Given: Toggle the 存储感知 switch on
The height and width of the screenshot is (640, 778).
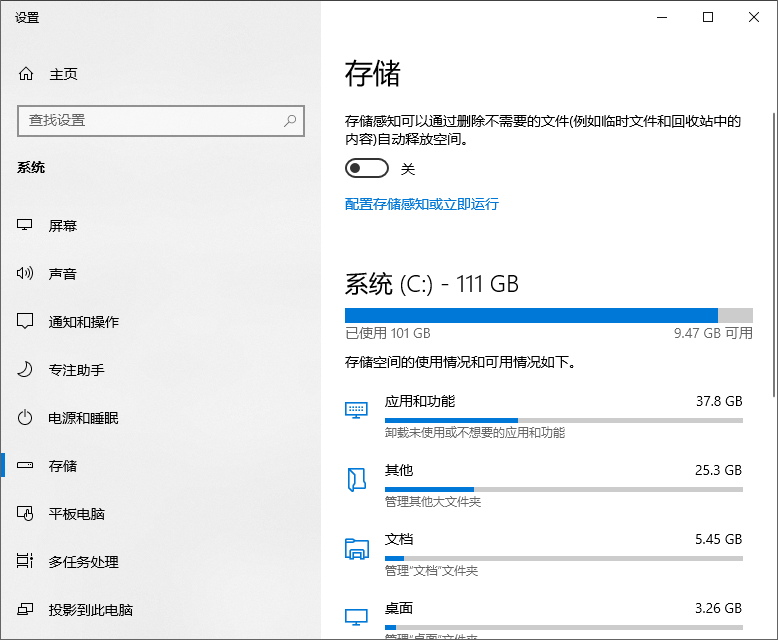Looking at the screenshot, I should coord(367,168).
